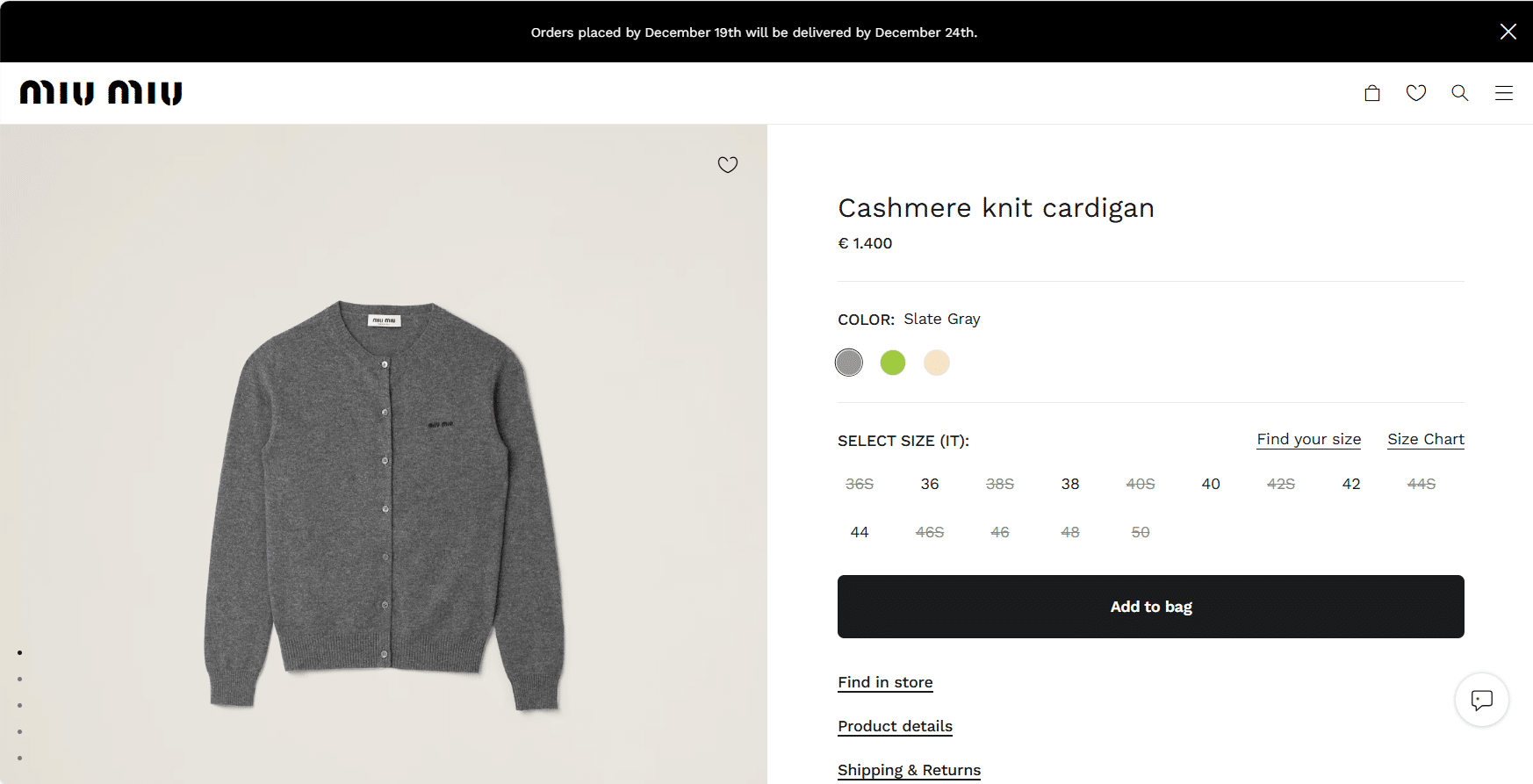Select size 38
This screenshot has width=1533, height=784.
click(x=1070, y=484)
